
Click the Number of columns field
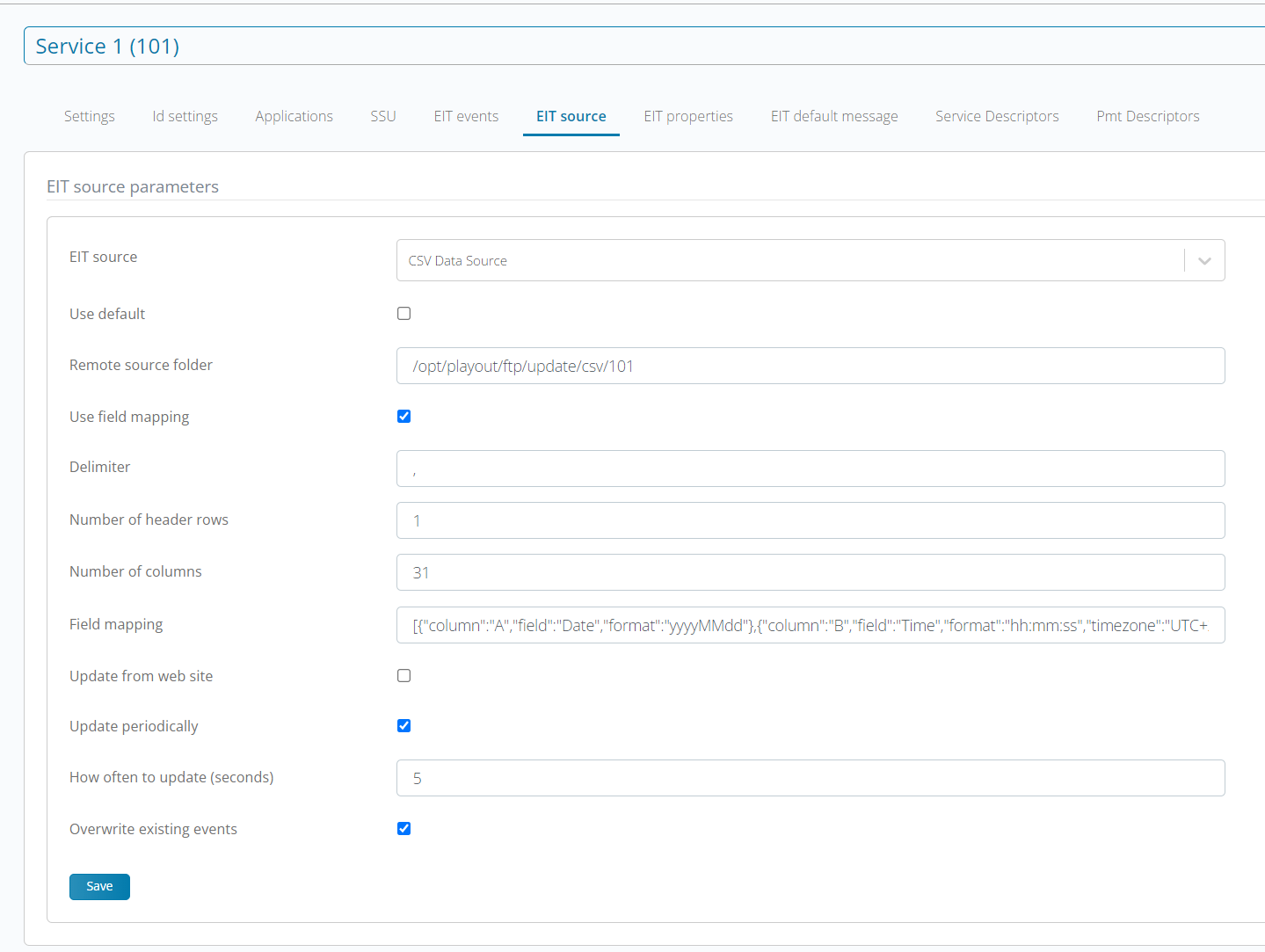click(x=810, y=572)
